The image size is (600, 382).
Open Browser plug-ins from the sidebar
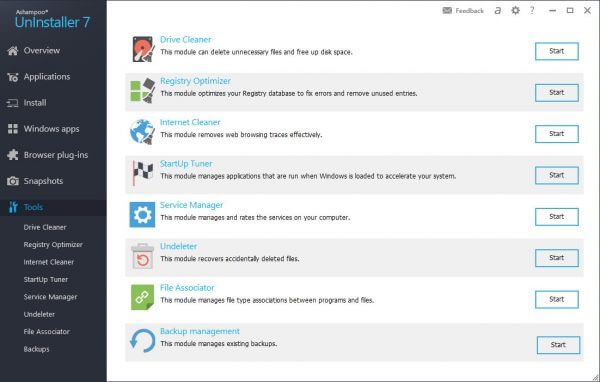[53, 155]
